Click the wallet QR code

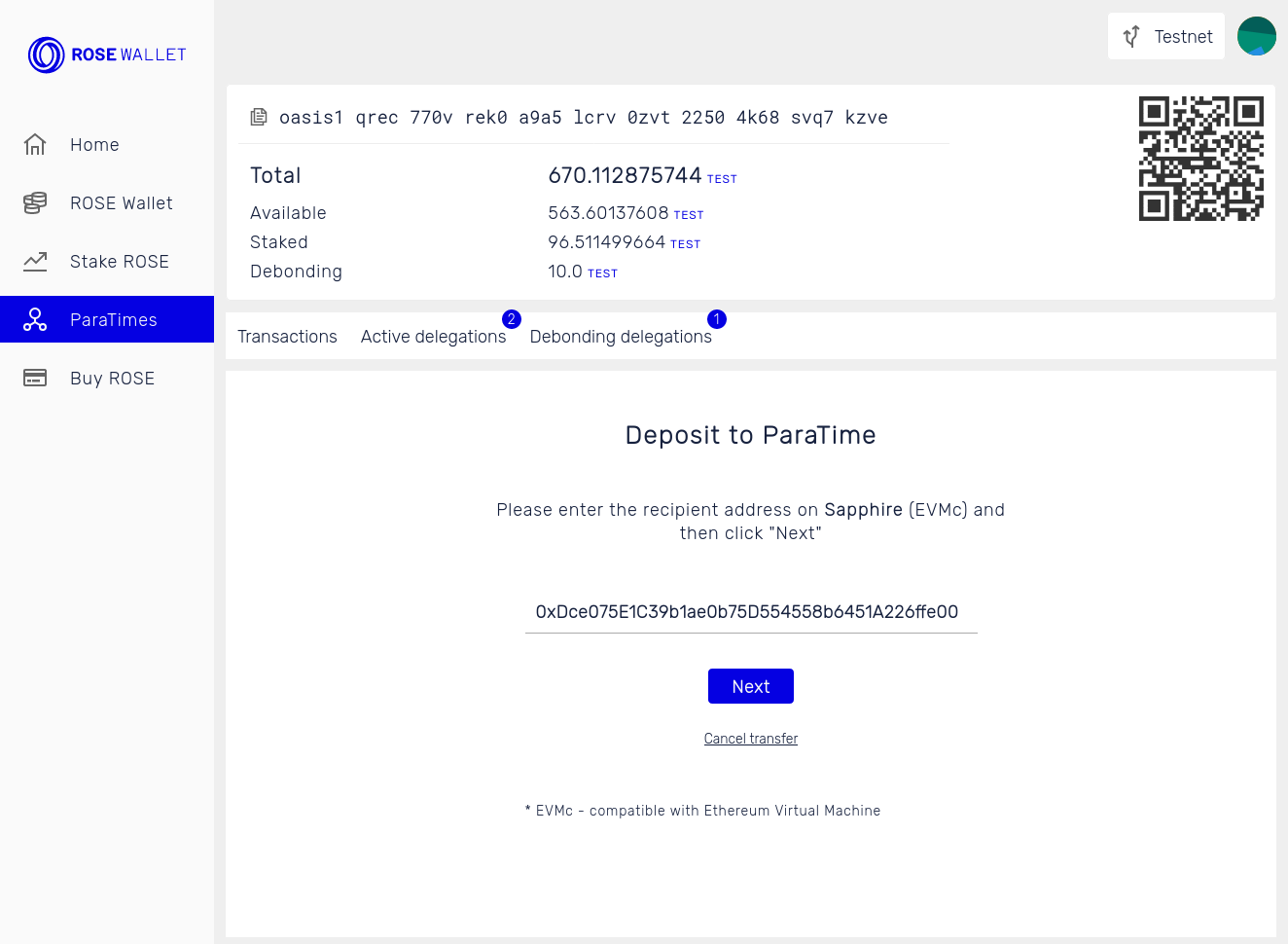click(1200, 158)
